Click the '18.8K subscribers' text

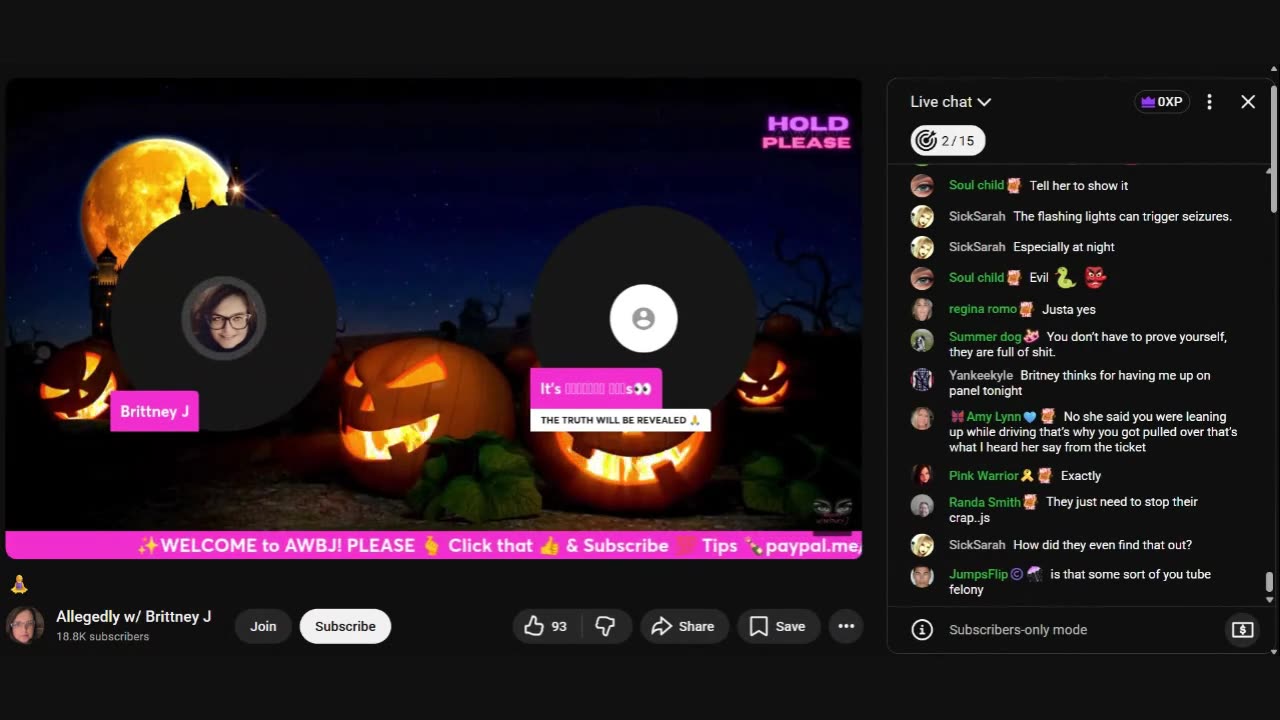tap(103, 637)
